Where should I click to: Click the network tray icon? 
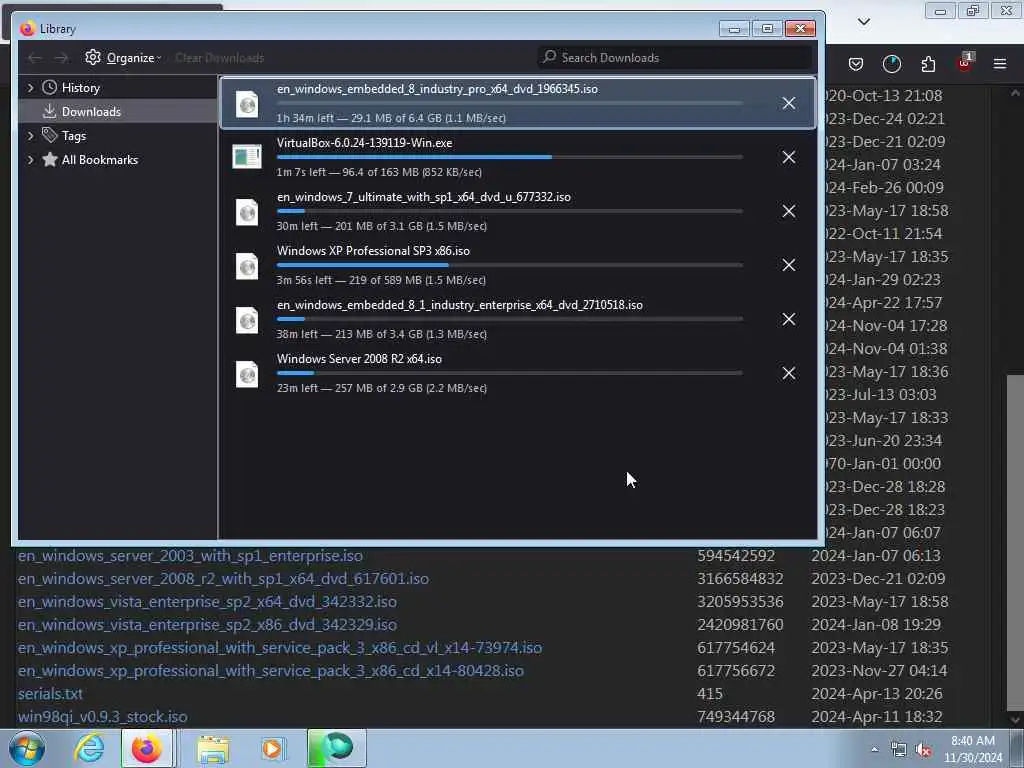pos(899,750)
